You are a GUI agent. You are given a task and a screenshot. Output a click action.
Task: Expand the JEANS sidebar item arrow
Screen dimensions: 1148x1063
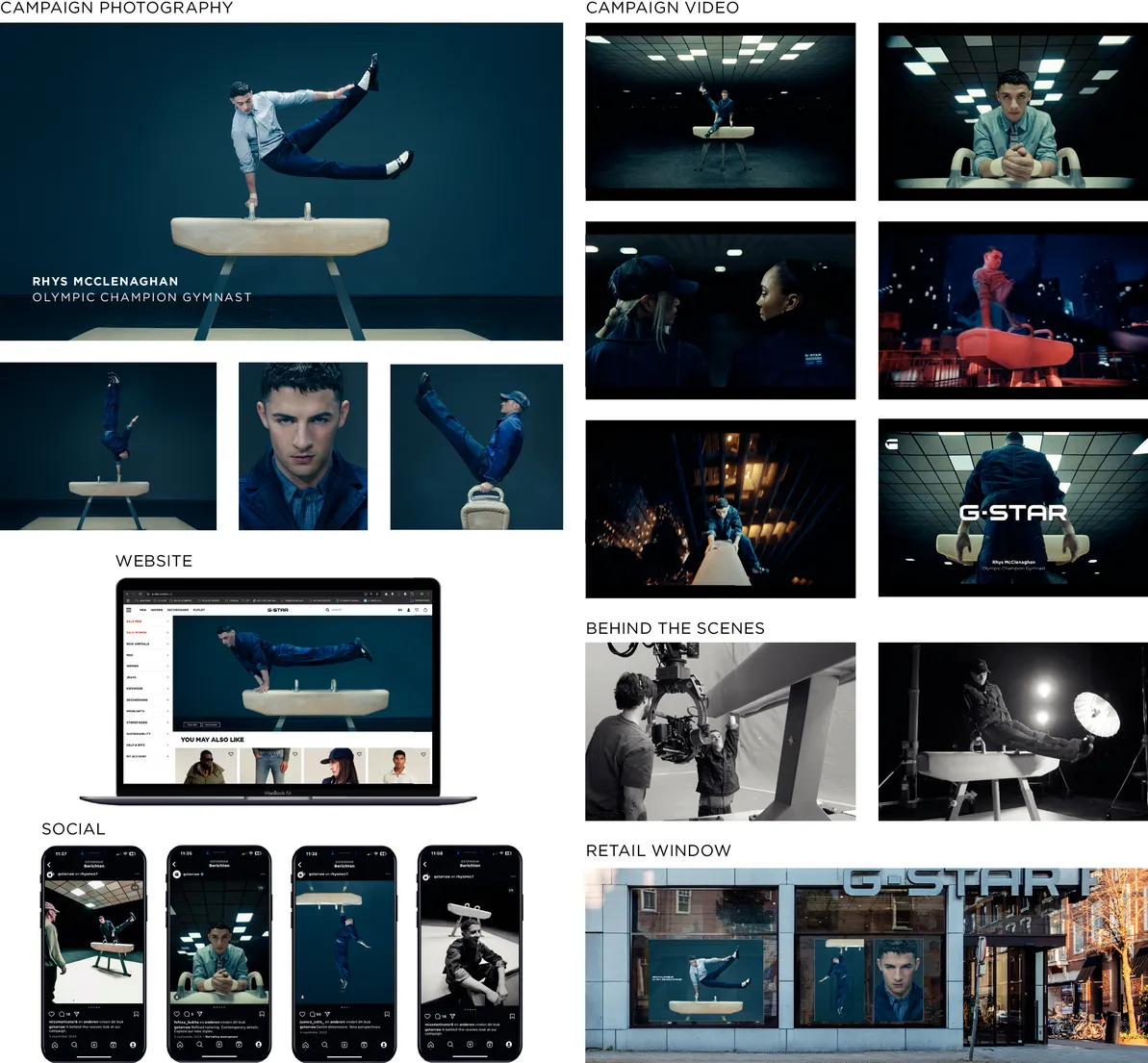167,677
